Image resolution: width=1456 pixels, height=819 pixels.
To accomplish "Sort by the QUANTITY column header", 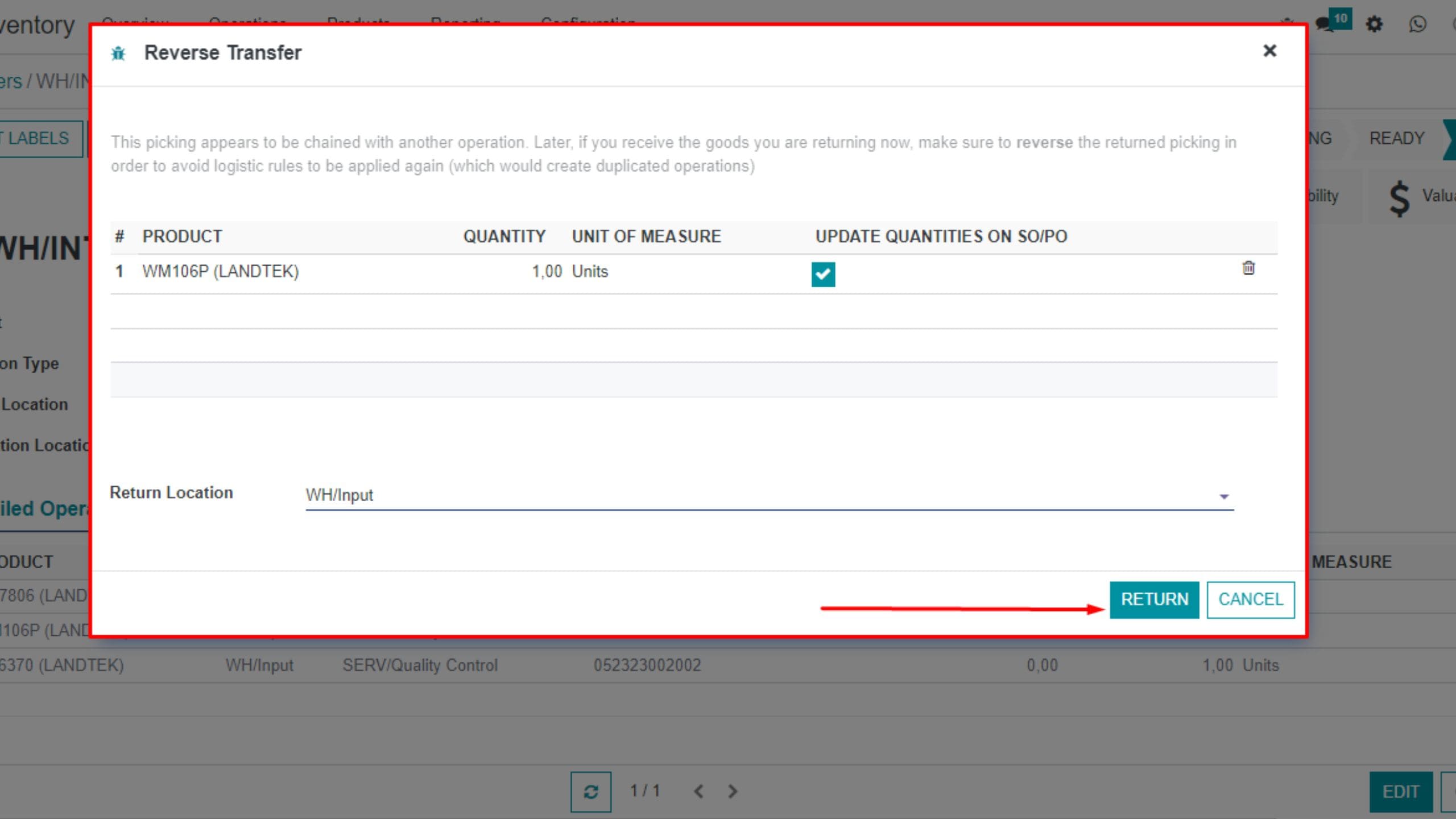I will [x=504, y=236].
